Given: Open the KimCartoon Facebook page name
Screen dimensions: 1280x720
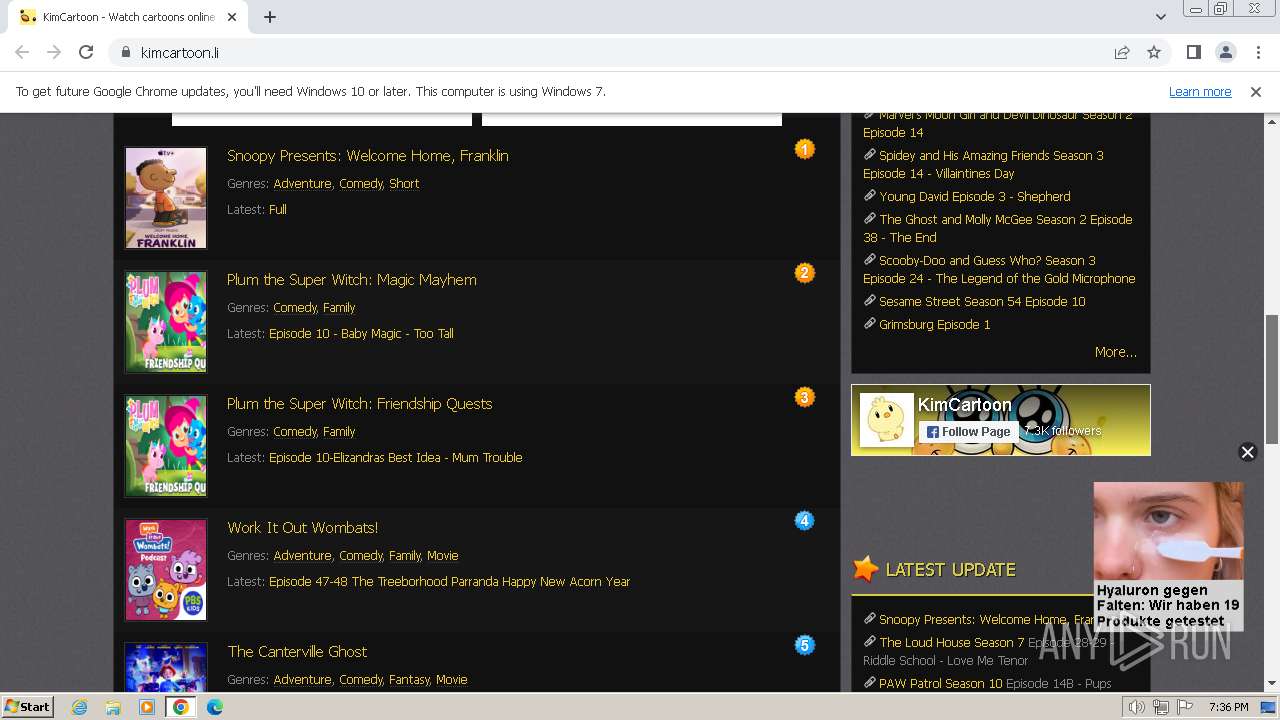Looking at the screenshot, I should coord(965,405).
